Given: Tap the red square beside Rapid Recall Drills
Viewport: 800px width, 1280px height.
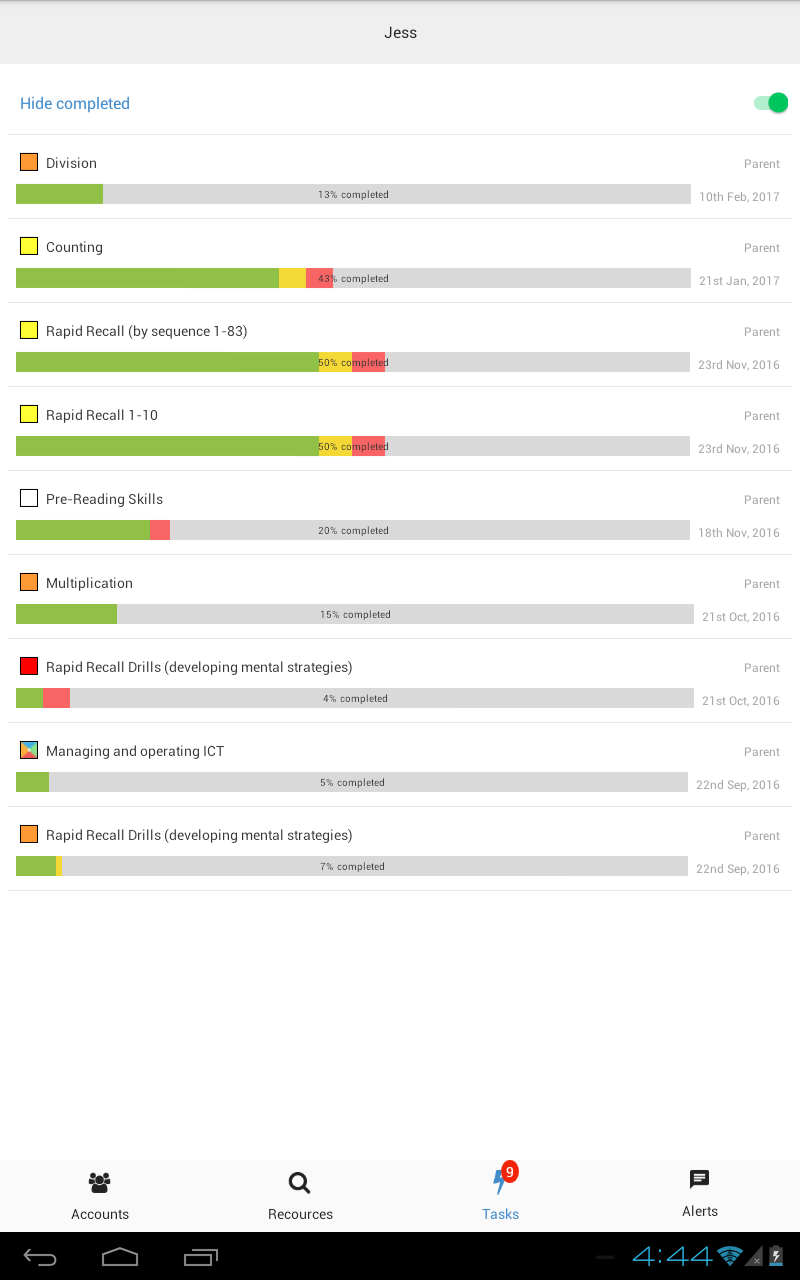Looking at the screenshot, I should click(x=29, y=666).
